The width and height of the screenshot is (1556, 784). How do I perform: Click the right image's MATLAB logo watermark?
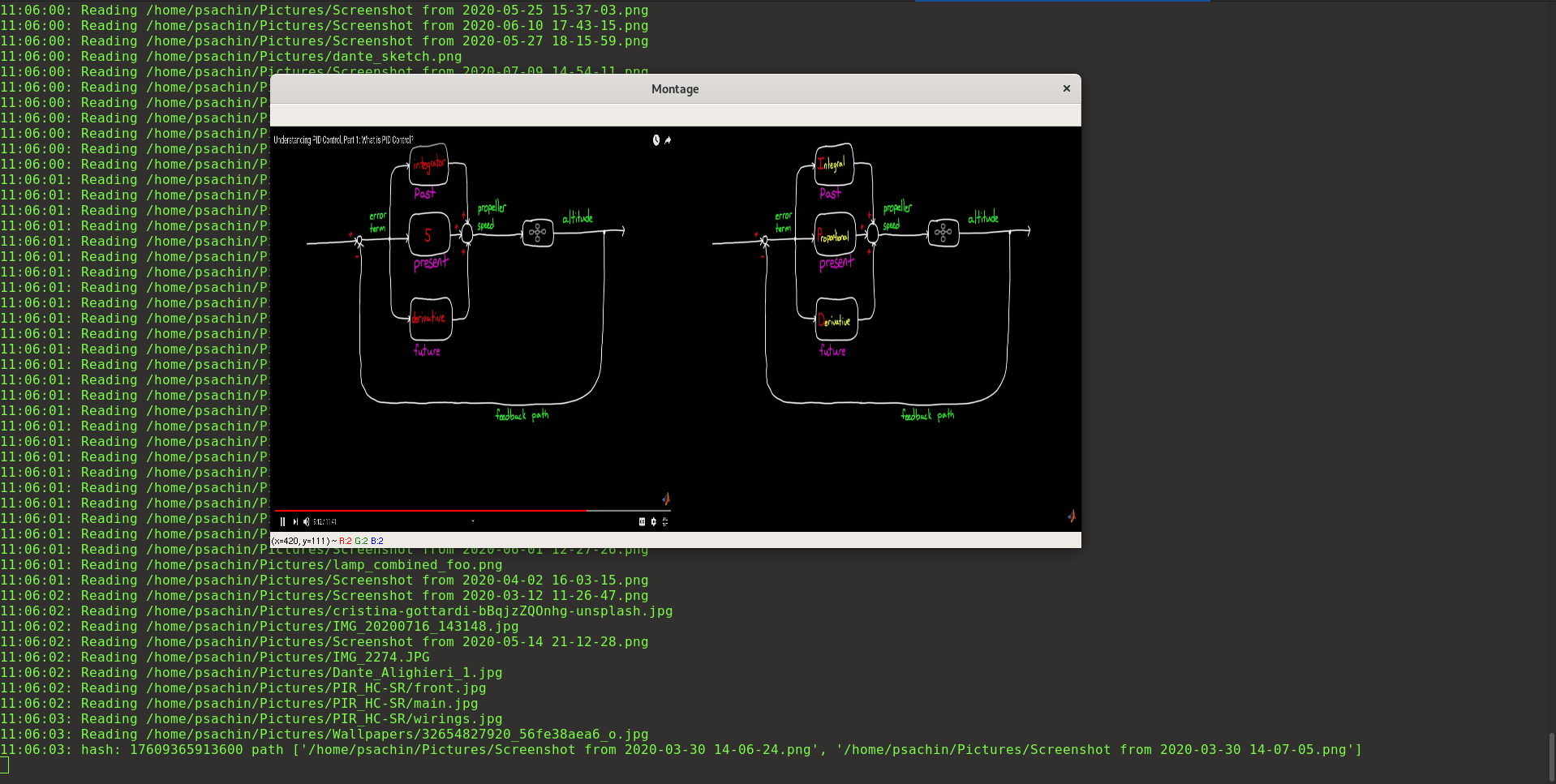[1072, 516]
